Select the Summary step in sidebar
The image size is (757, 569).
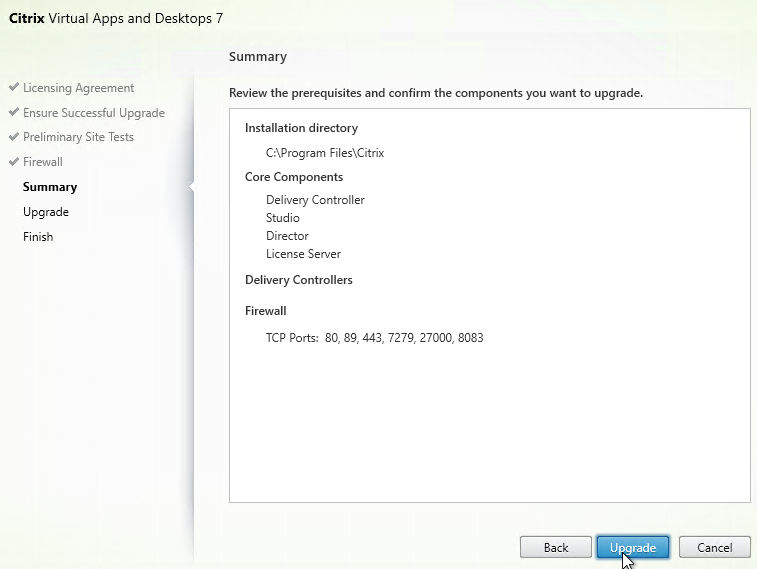click(x=50, y=187)
